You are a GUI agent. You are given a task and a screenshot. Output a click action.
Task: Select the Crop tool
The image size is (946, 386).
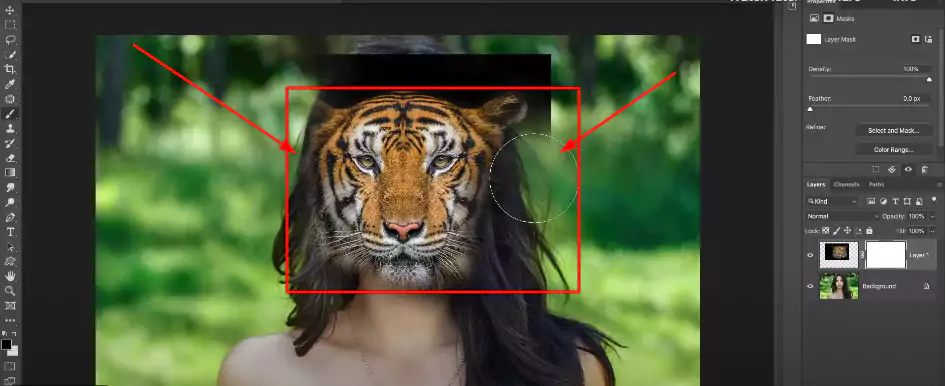(x=10, y=69)
